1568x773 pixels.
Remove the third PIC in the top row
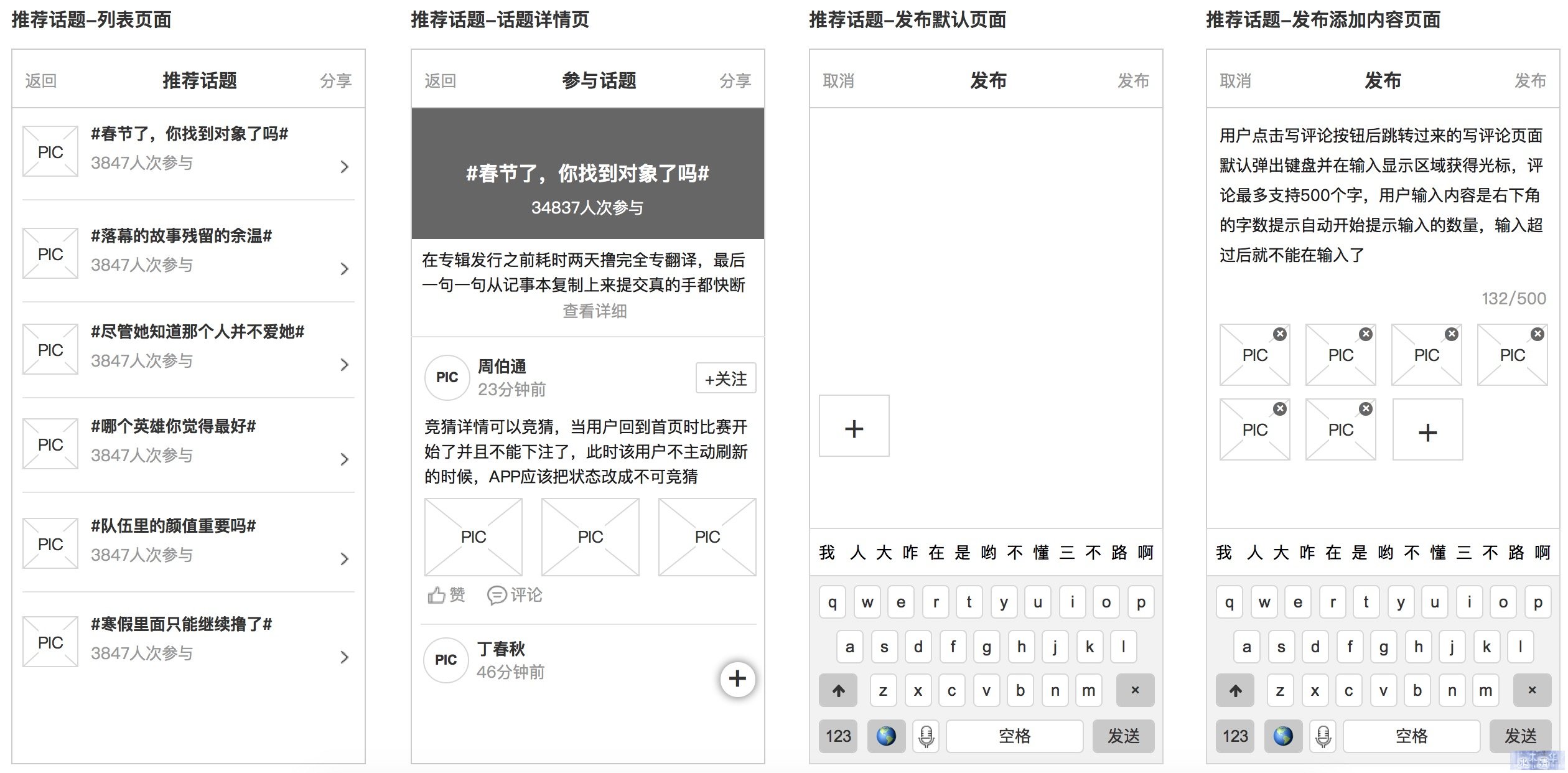pyautogui.click(x=1451, y=334)
